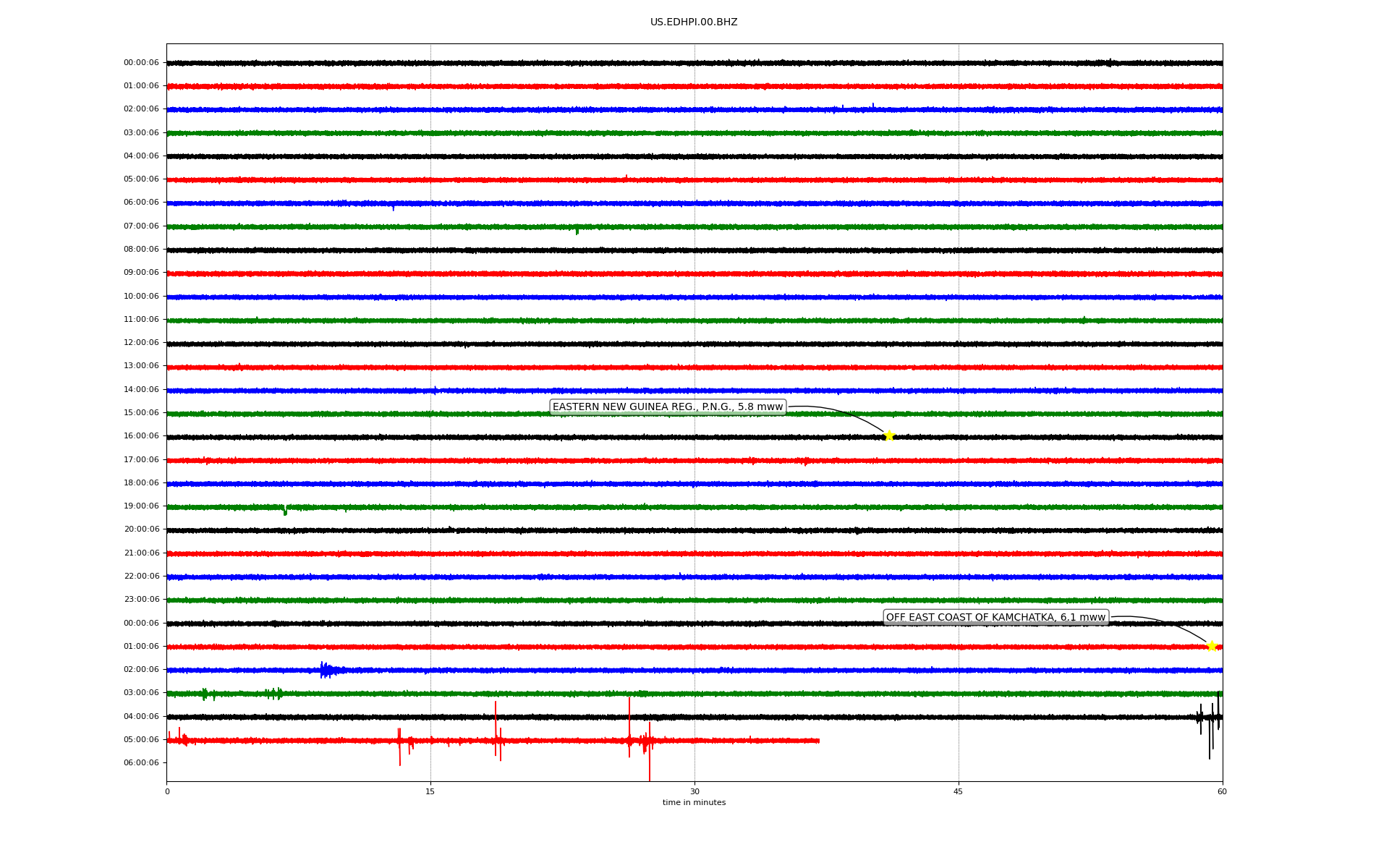The image size is (1389, 868).
Task: Click the 18:00:06 trace time label
Action: tap(141, 483)
